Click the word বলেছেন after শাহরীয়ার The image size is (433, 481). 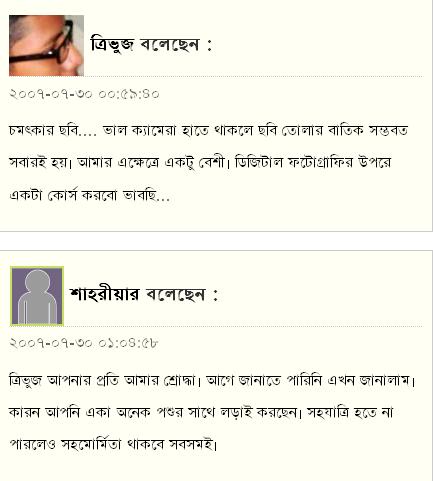click(175, 294)
